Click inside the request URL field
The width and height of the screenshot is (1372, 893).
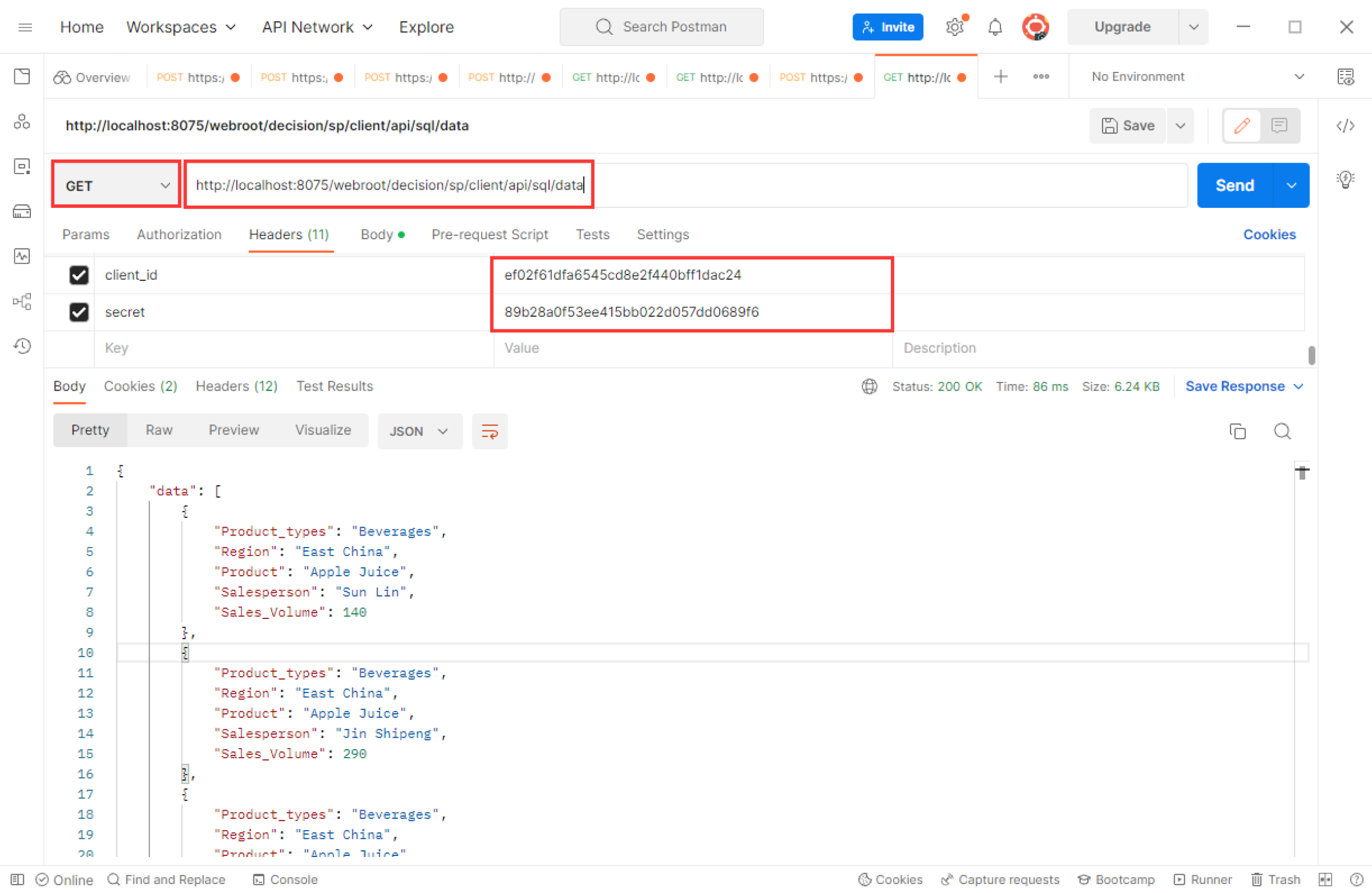pyautogui.click(x=389, y=185)
